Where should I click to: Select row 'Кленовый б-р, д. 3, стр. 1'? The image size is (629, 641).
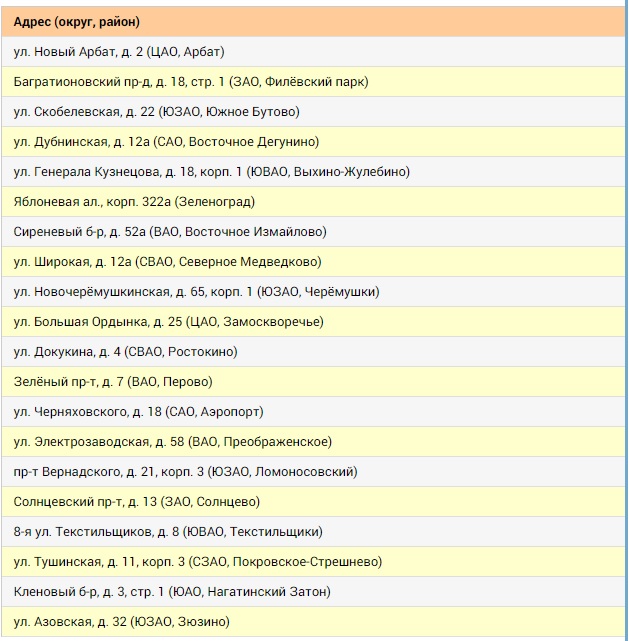[x=313, y=592]
